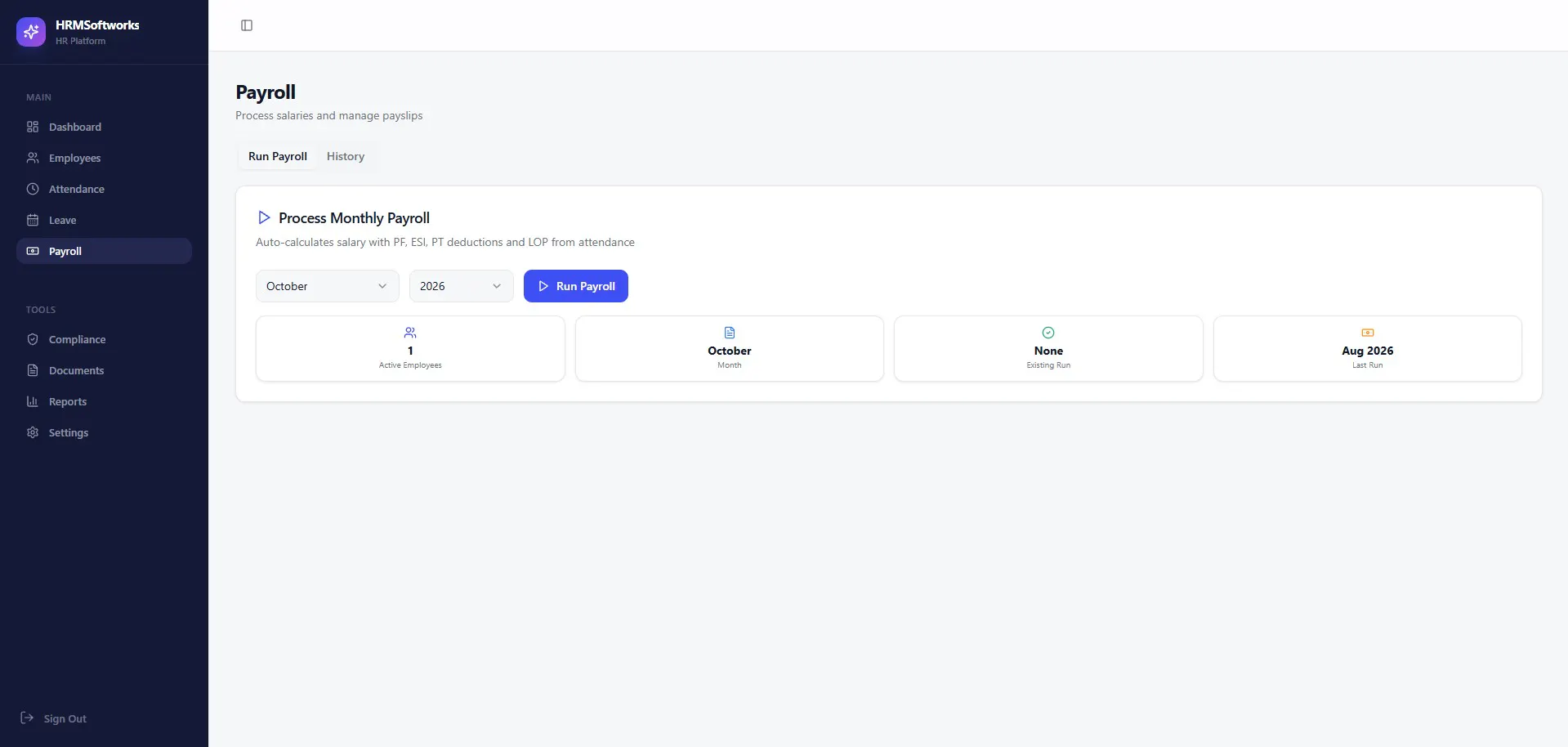Click the None Existing Run value

(1048, 351)
